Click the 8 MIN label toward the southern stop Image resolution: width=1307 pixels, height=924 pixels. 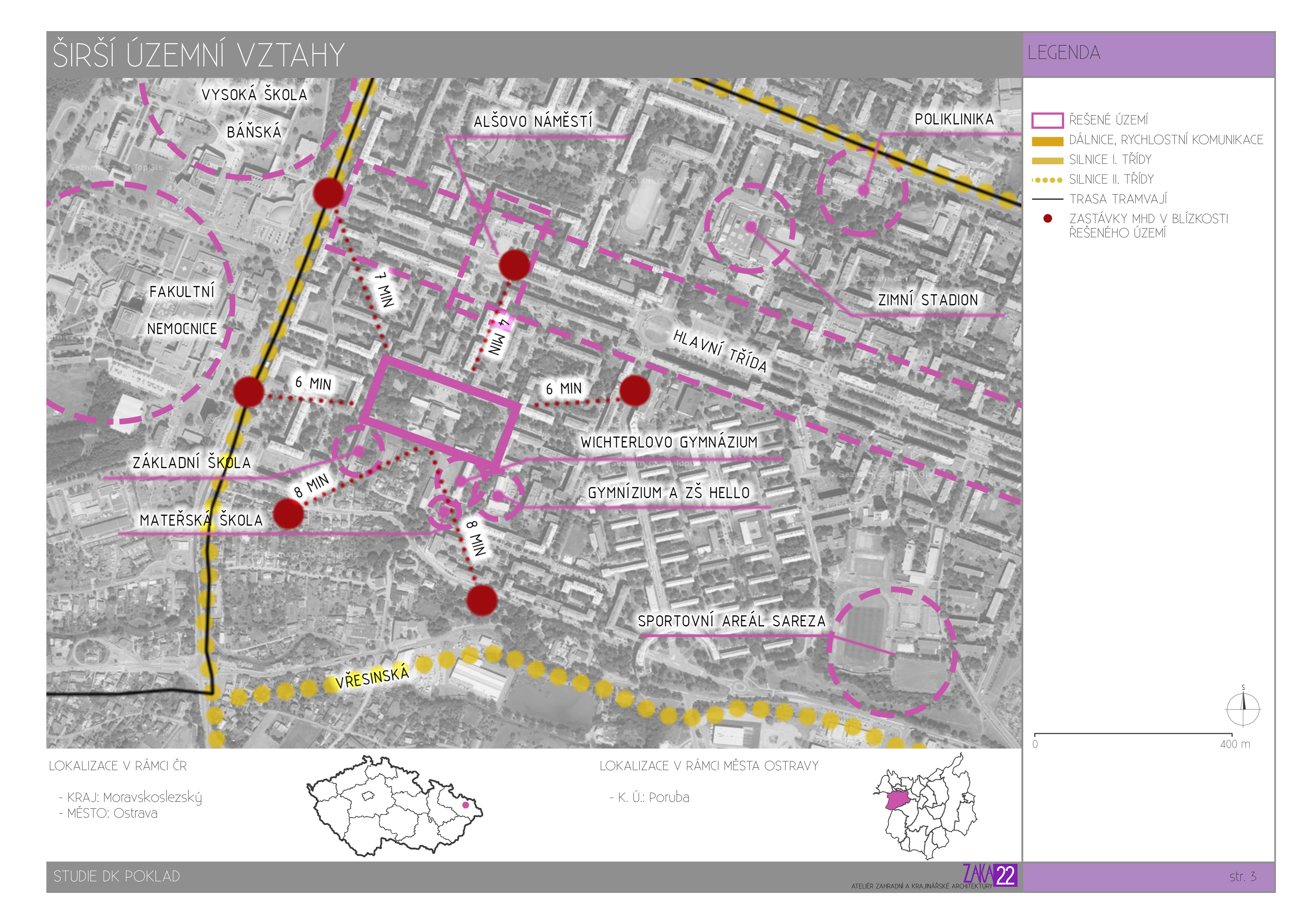click(x=476, y=538)
